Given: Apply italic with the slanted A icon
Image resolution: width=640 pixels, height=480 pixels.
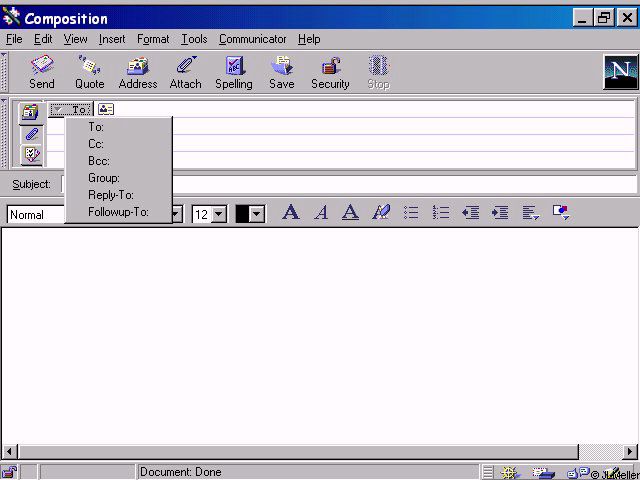Looking at the screenshot, I should coord(321,212).
